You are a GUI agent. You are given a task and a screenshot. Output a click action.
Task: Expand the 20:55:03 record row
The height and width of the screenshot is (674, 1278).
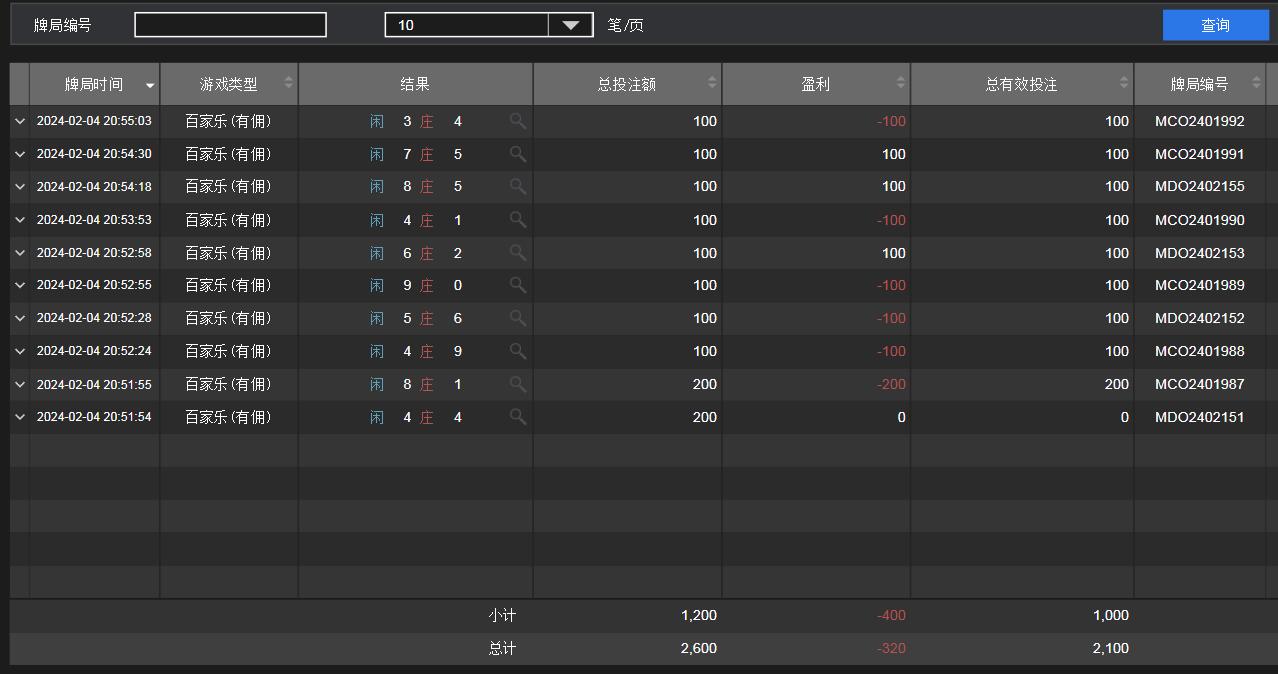20,121
